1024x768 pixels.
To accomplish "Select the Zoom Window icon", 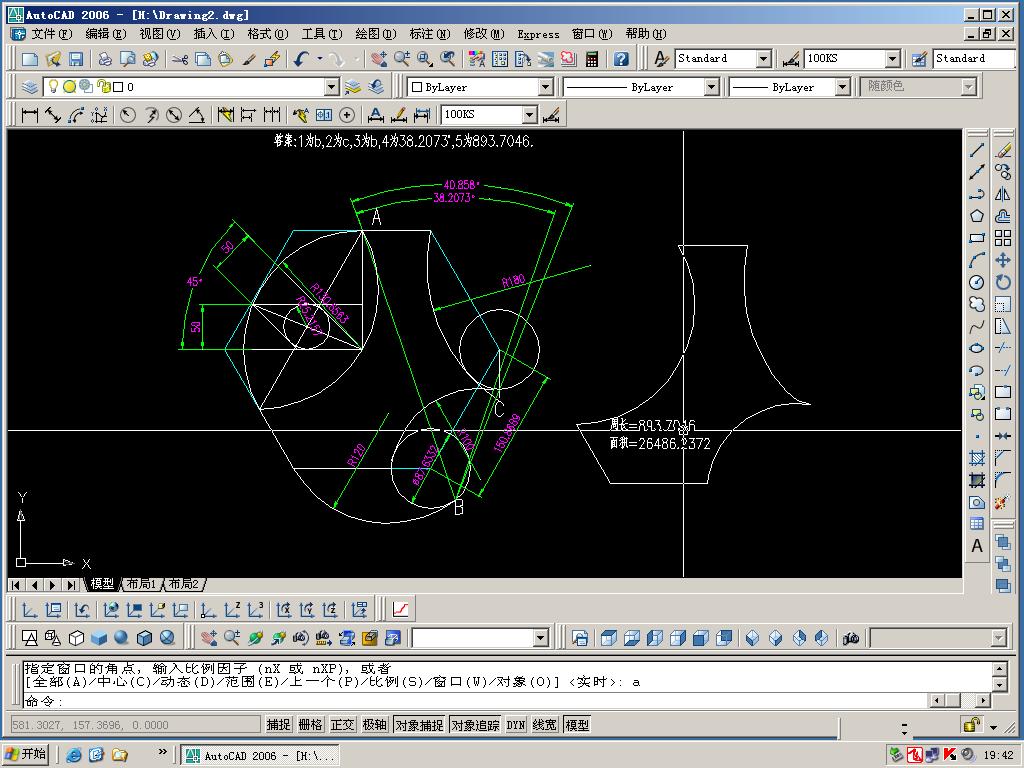I will point(425,59).
